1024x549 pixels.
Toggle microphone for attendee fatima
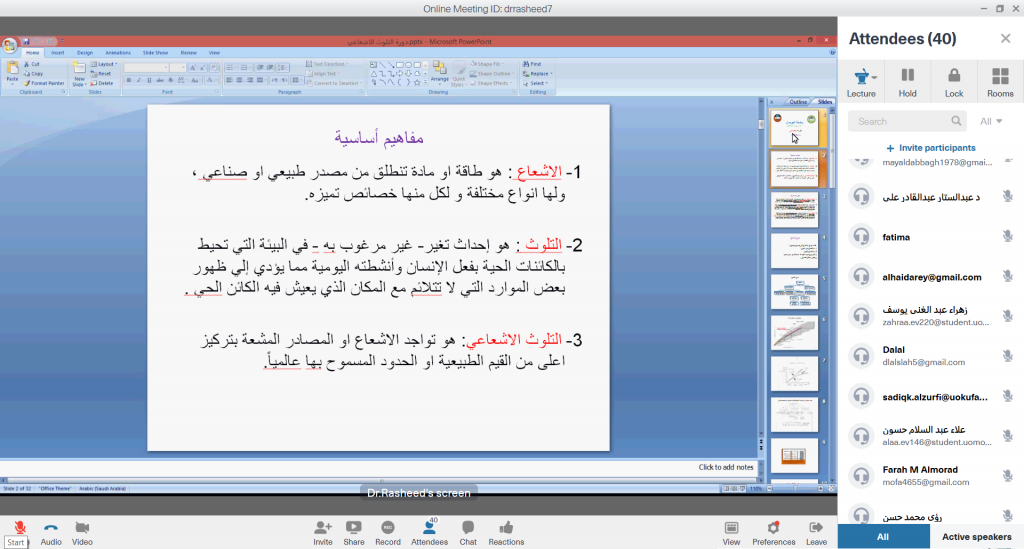(x=1007, y=236)
